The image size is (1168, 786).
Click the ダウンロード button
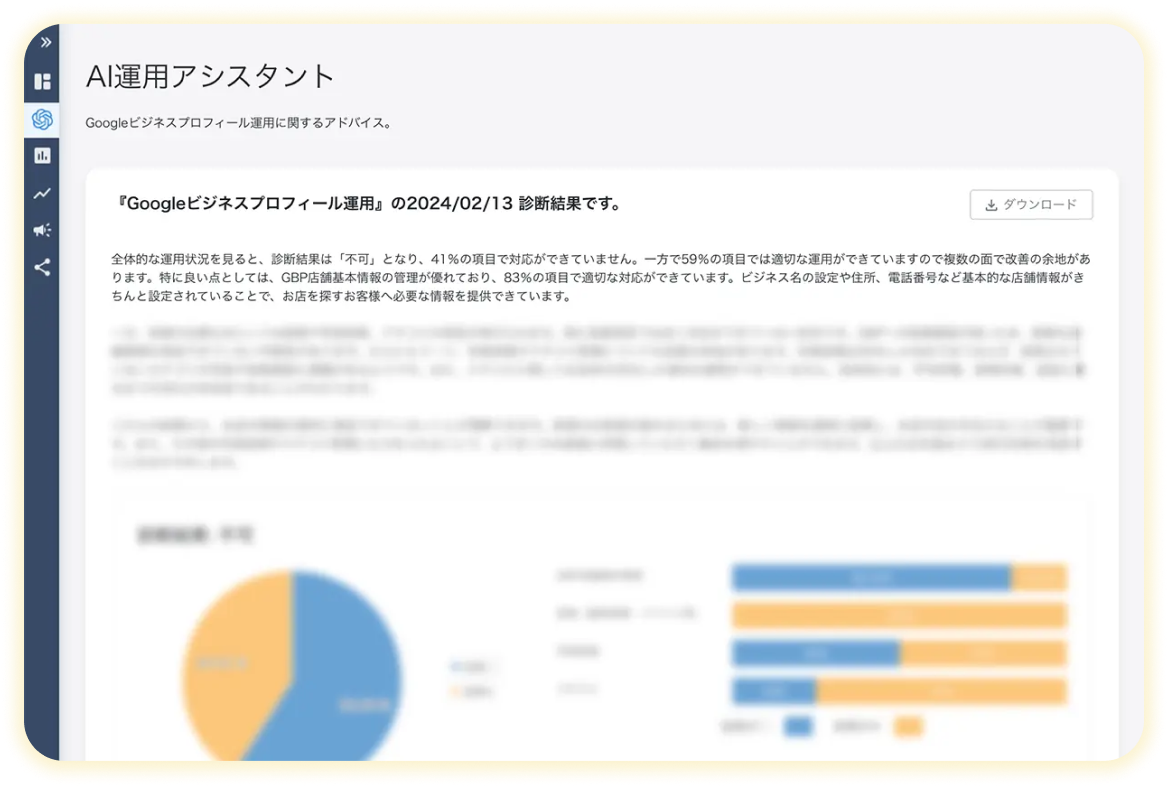coord(1031,204)
